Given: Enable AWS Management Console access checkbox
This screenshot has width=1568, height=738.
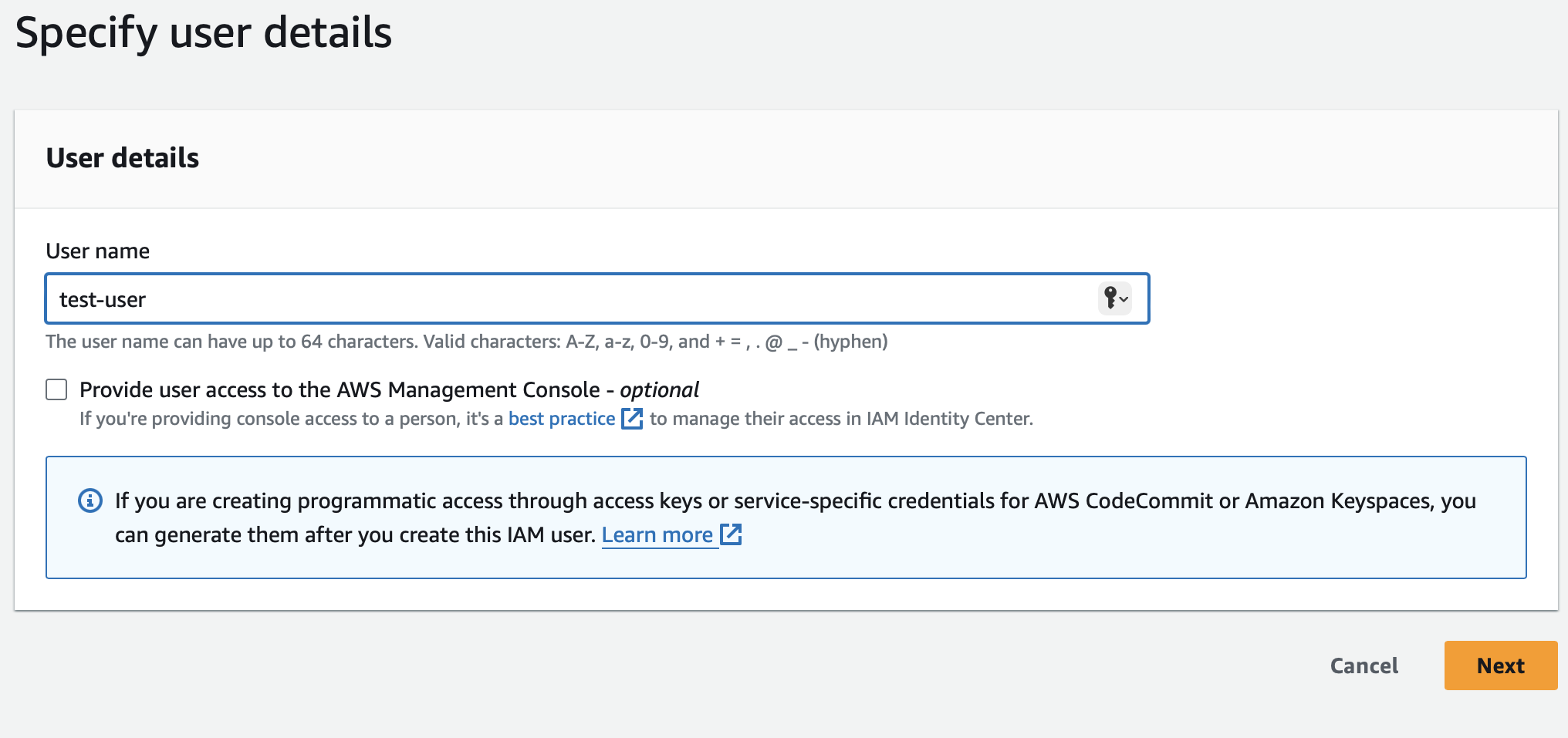Looking at the screenshot, I should point(56,389).
